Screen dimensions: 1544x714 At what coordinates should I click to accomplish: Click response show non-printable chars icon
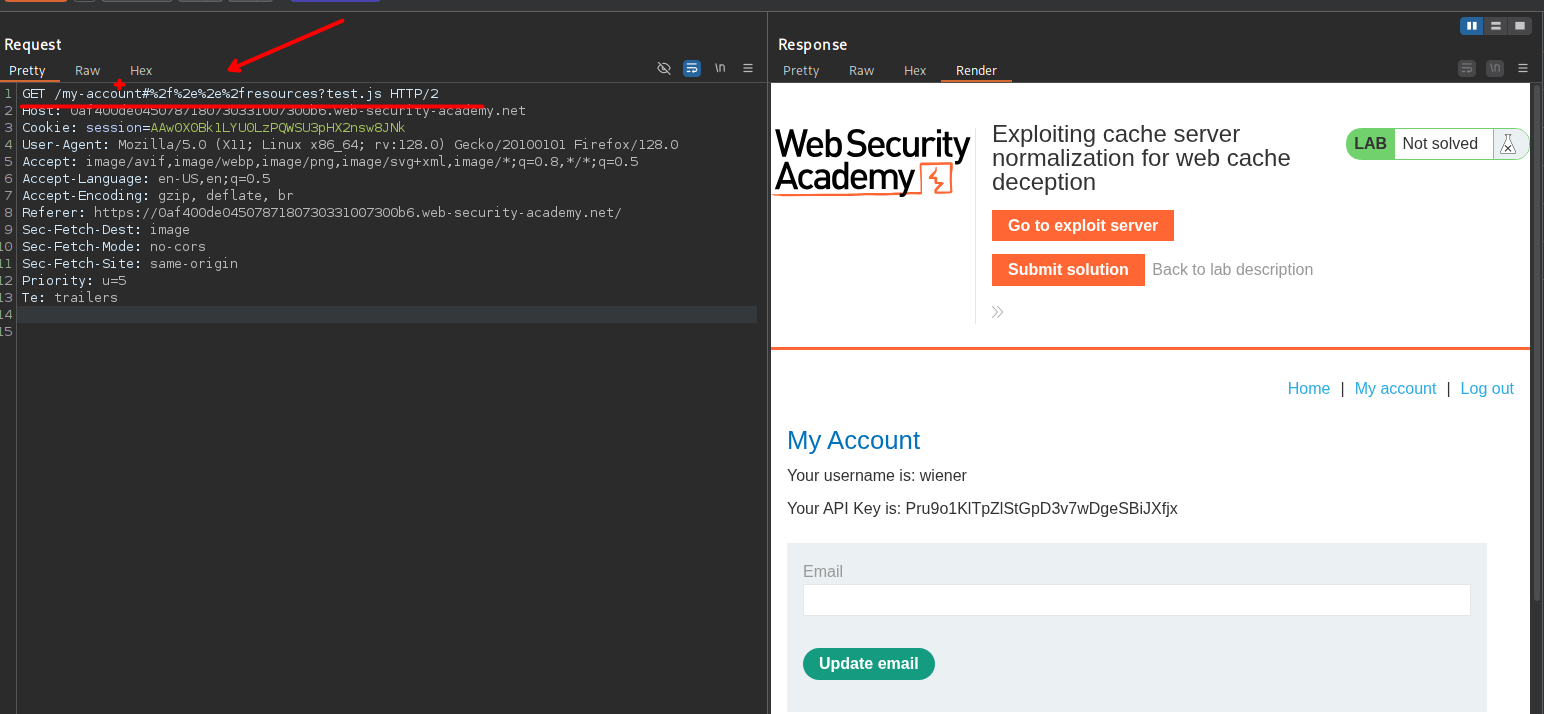1495,68
